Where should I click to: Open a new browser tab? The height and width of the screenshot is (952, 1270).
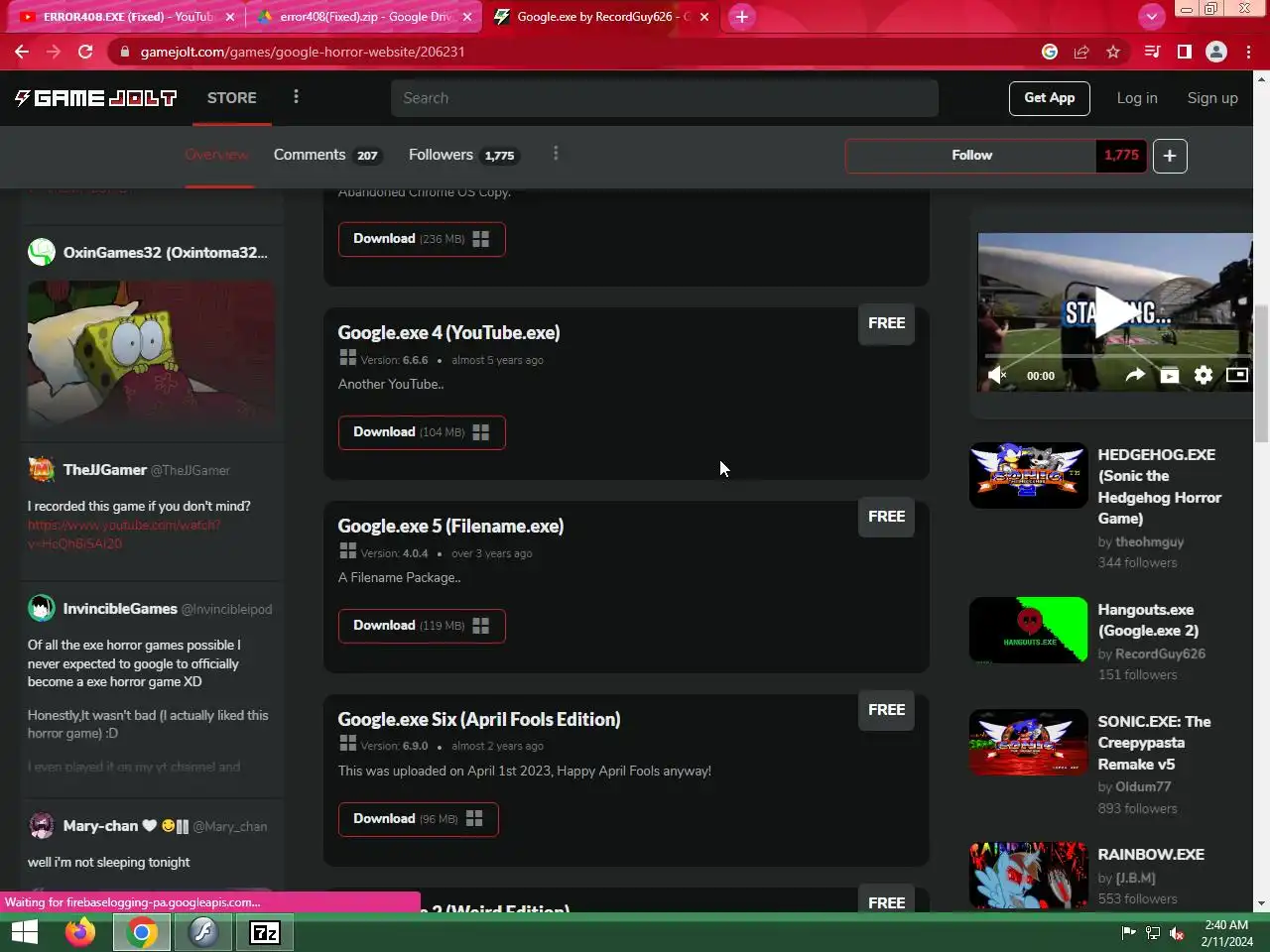(x=741, y=17)
